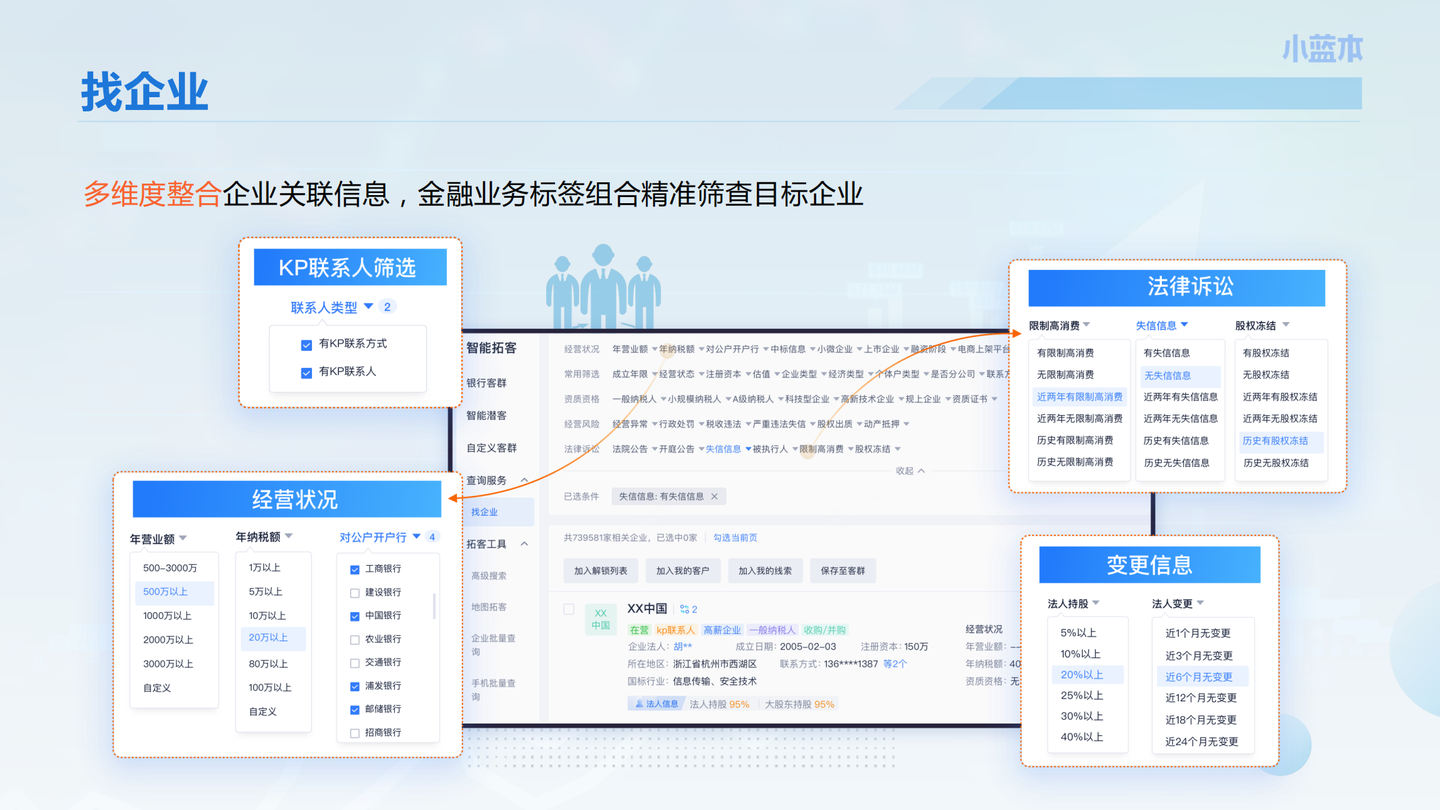Uncheck 邮储银行 checkbox
The image size is (1440, 810).
coord(355,710)
